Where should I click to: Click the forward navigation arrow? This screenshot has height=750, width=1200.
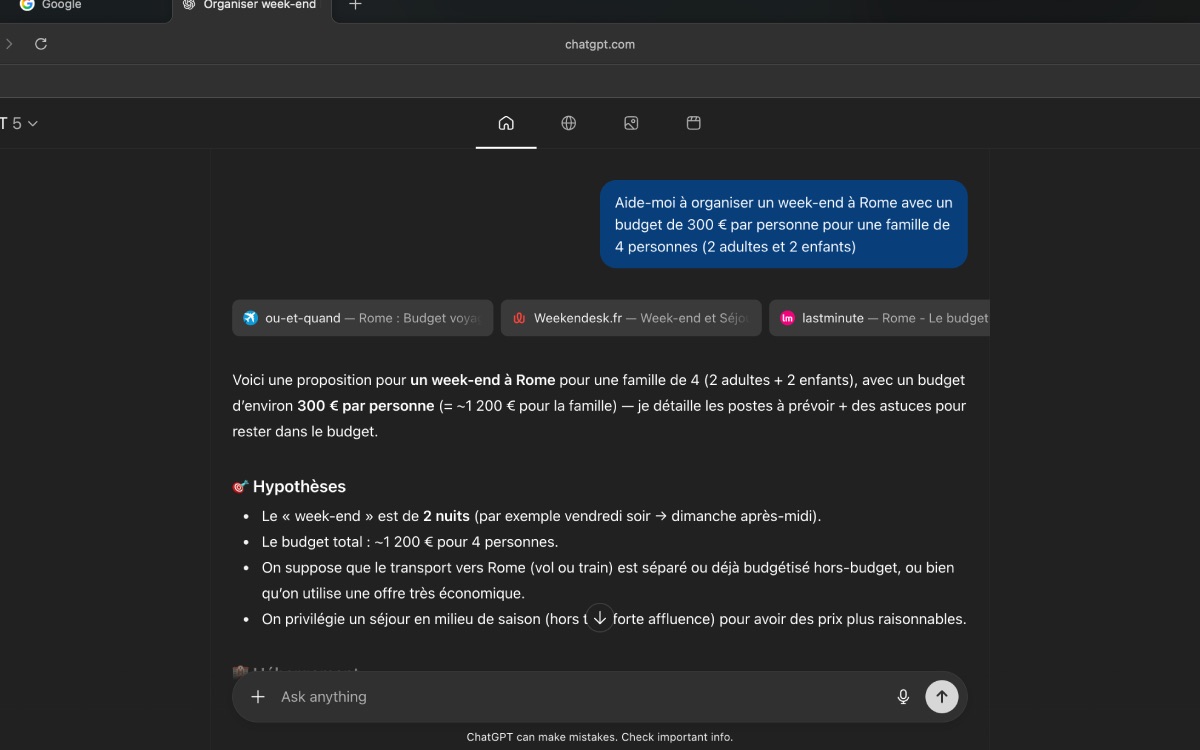[10, 44]
